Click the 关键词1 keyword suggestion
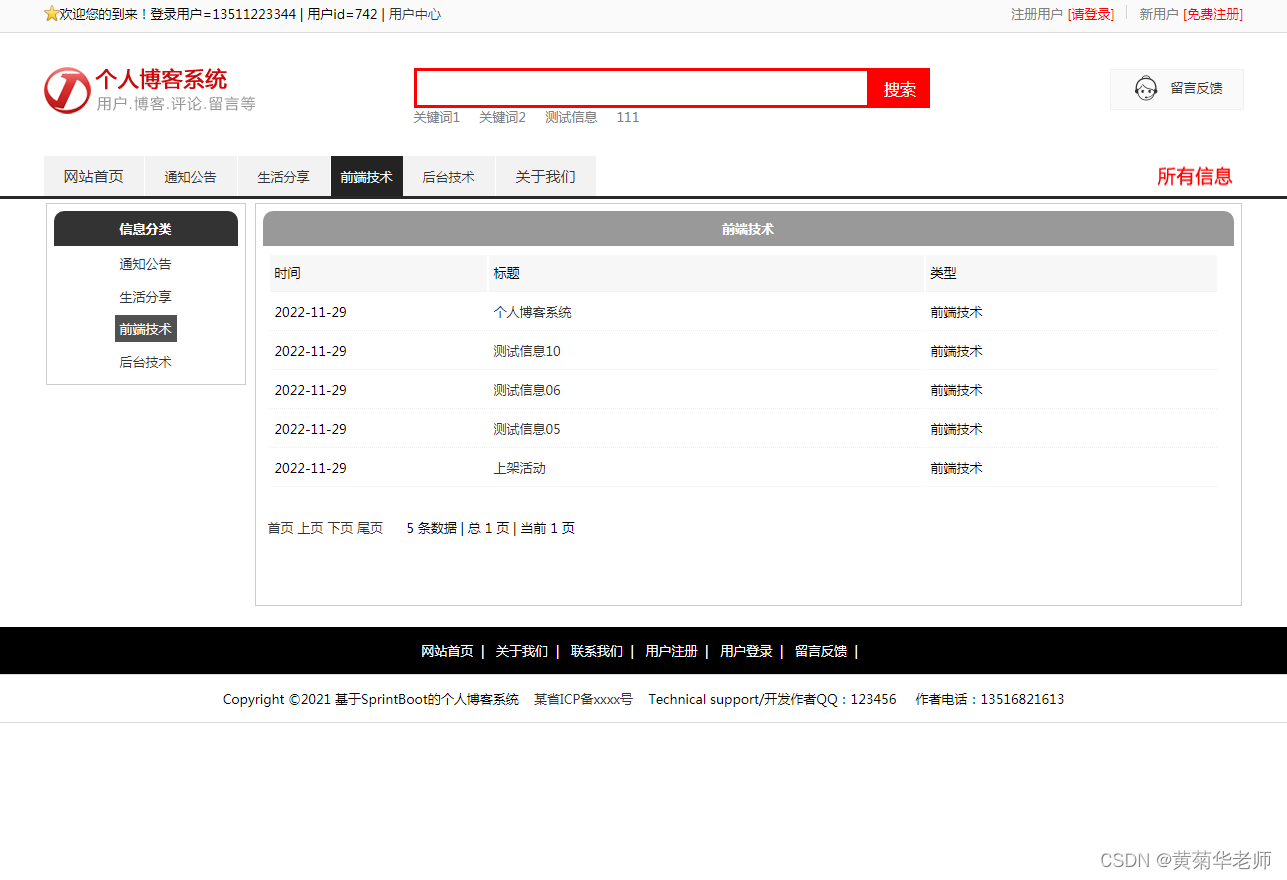This screenshot has width=1287, height=880. 437,117
